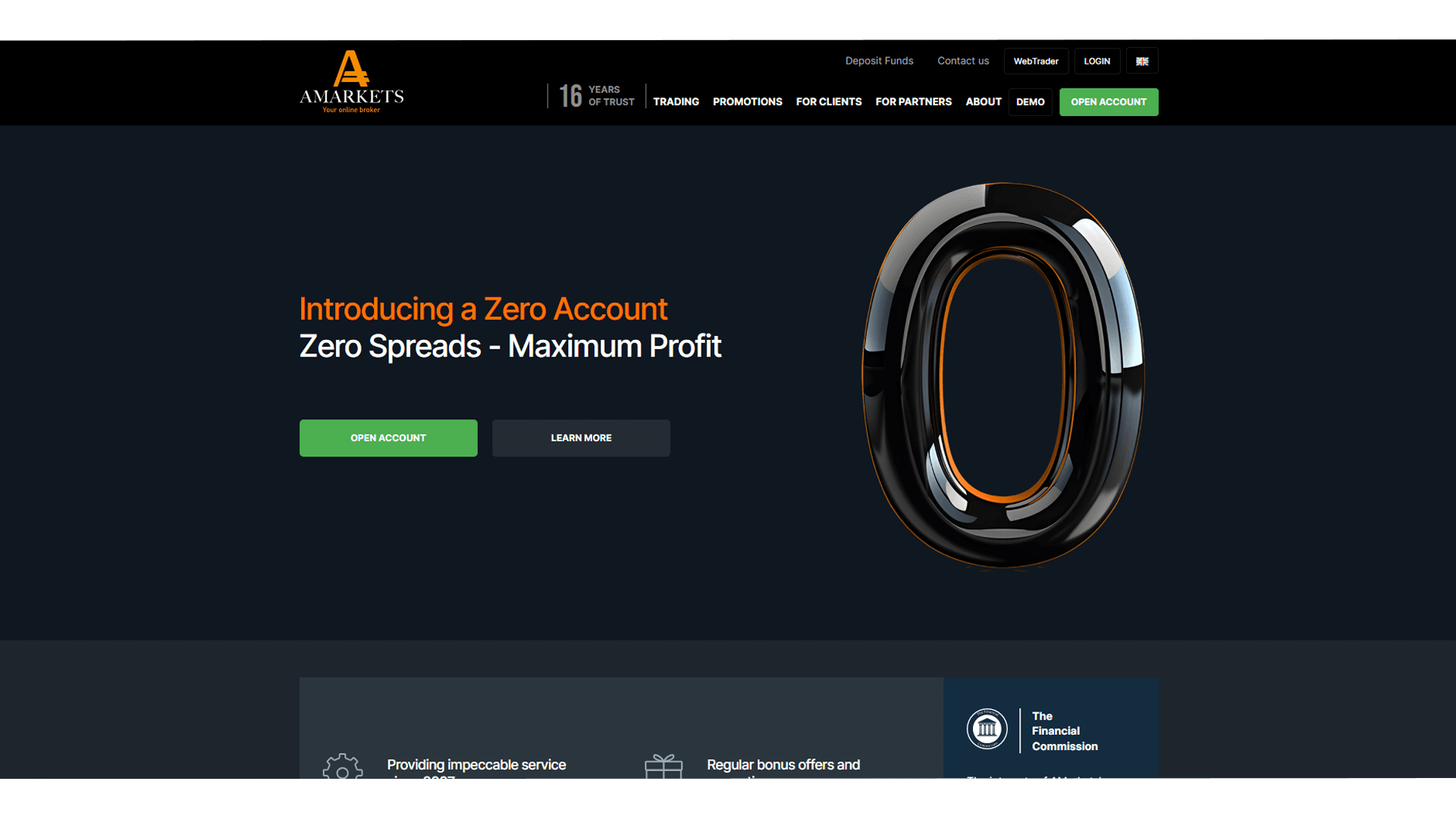This screenshot has height=819, width=1456.
Task: Click the gear service icon
Action: (x=343, y=766)
